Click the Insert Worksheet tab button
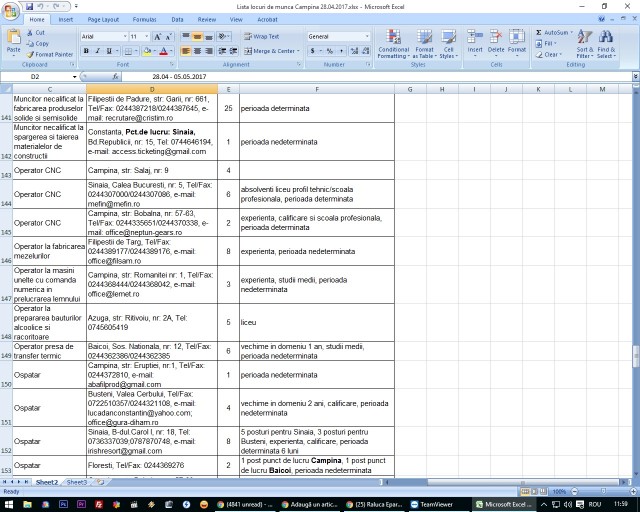Image resolution: width=640 pixels, height=512 pixels. [x=100, y=482]
